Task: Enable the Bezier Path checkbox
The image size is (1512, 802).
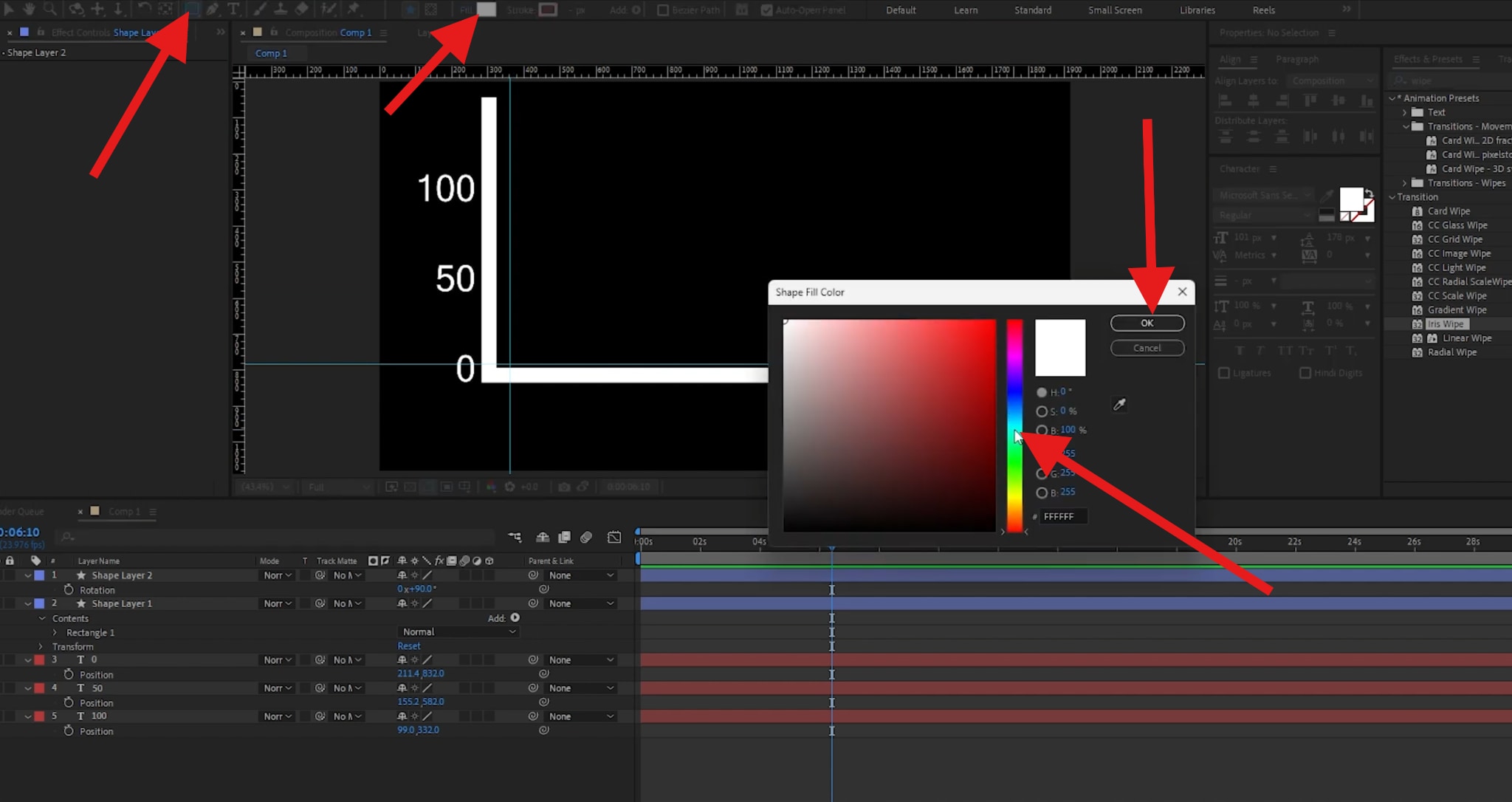Action: pos(661,10)
